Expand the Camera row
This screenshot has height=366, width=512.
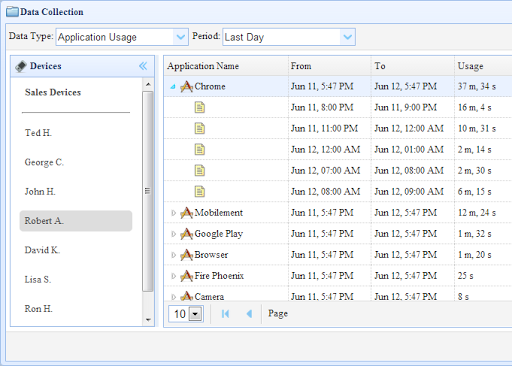click(173, 296)
